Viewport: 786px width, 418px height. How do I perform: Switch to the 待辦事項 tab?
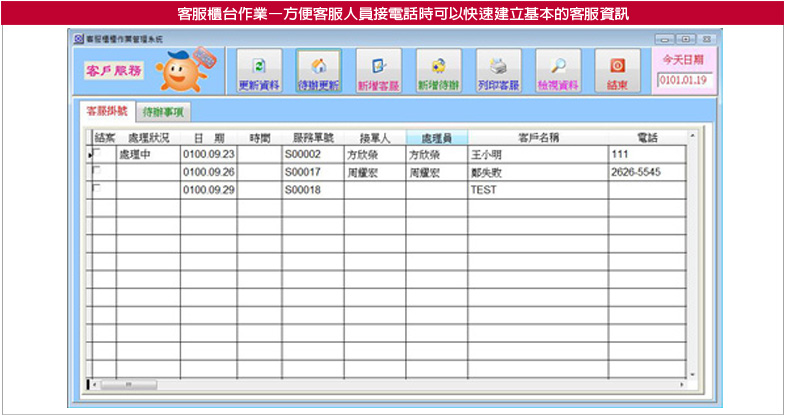161,111
